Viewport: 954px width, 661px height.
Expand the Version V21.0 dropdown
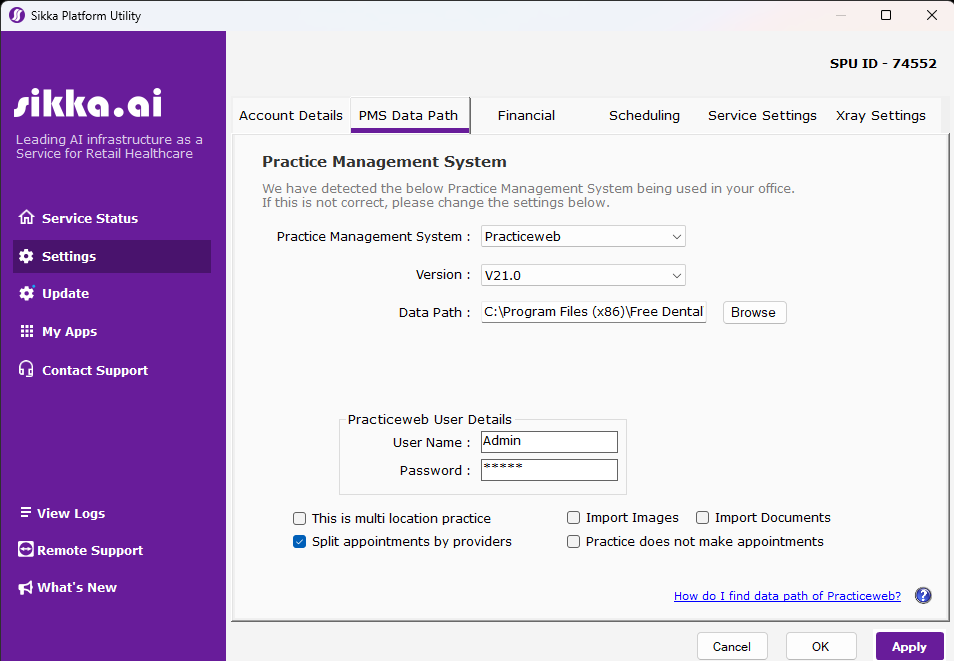coord(583,275)
